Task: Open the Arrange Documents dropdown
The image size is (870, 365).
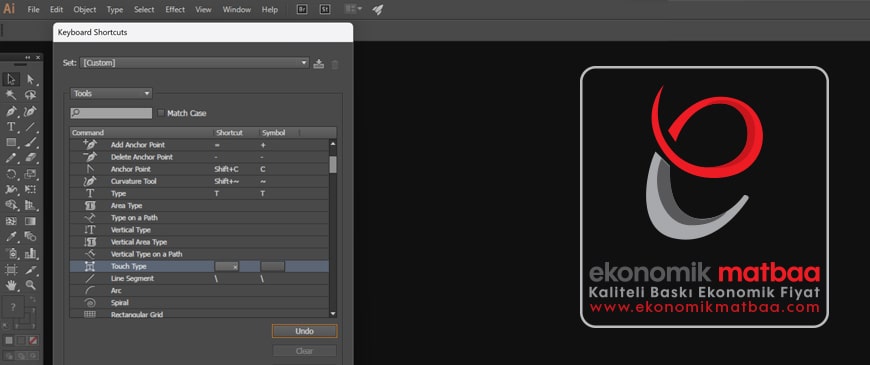Action: (x=353, y=9)
